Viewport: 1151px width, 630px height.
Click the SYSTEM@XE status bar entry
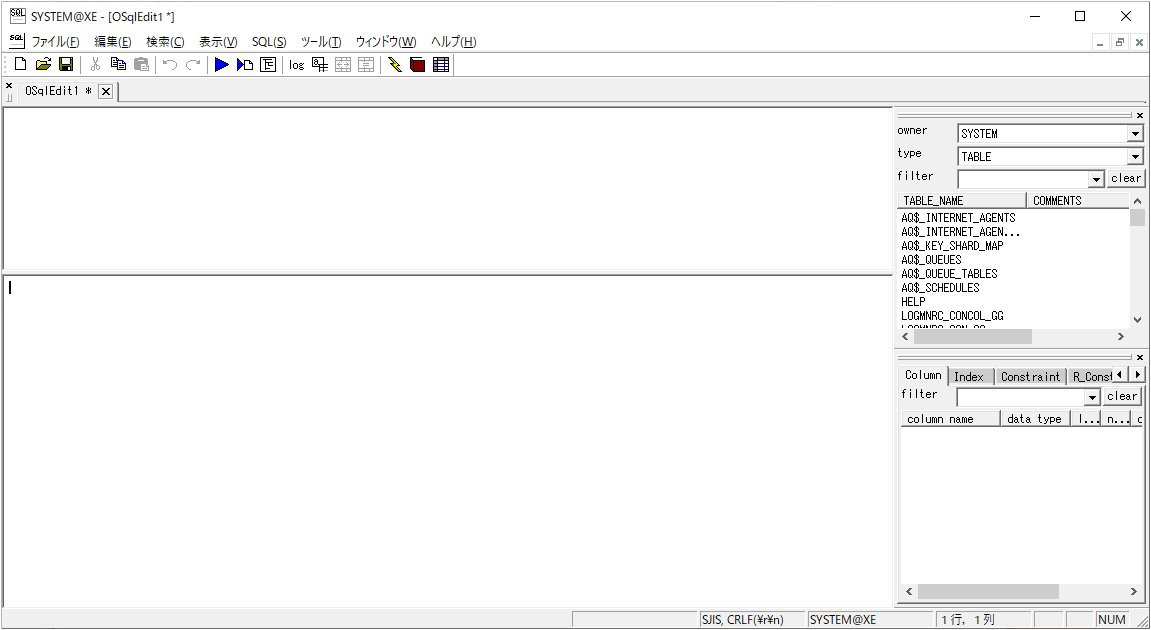(869, 620)
